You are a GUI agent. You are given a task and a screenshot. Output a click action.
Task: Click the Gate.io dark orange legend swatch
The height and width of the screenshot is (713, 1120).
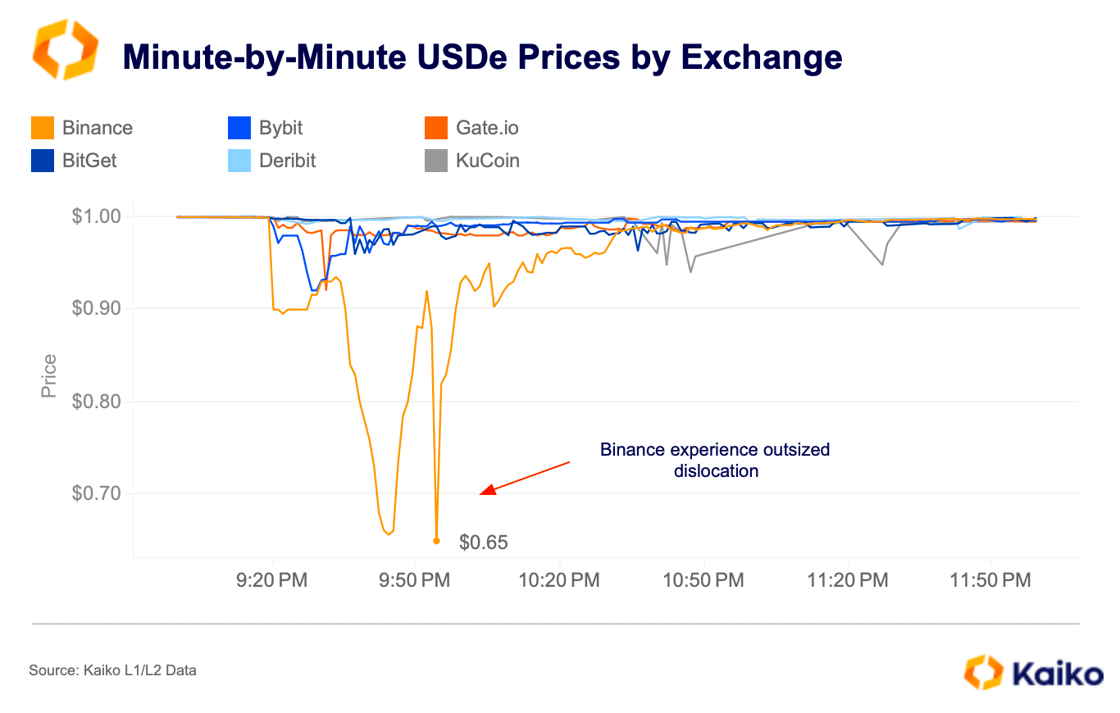(x=435, y=128)
